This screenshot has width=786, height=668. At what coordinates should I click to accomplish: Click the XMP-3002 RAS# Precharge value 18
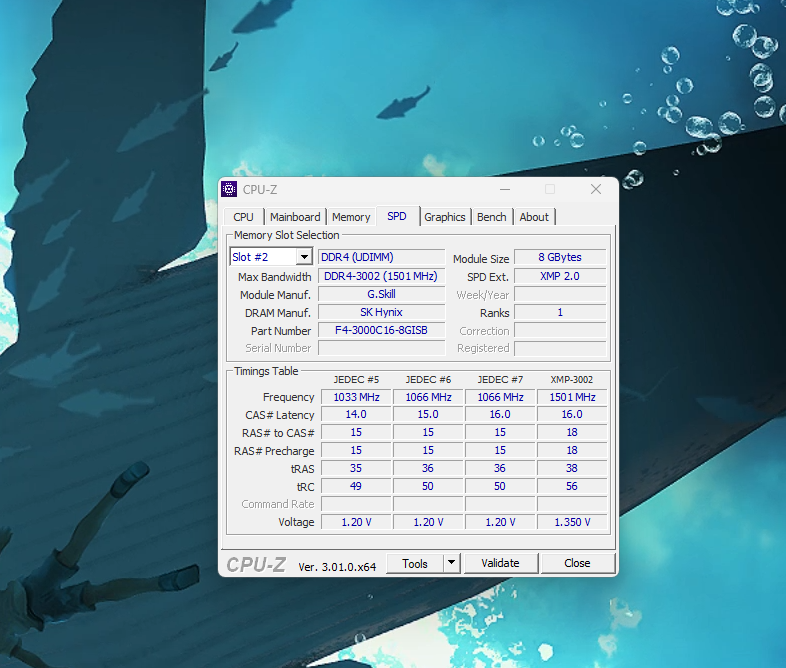572,450
